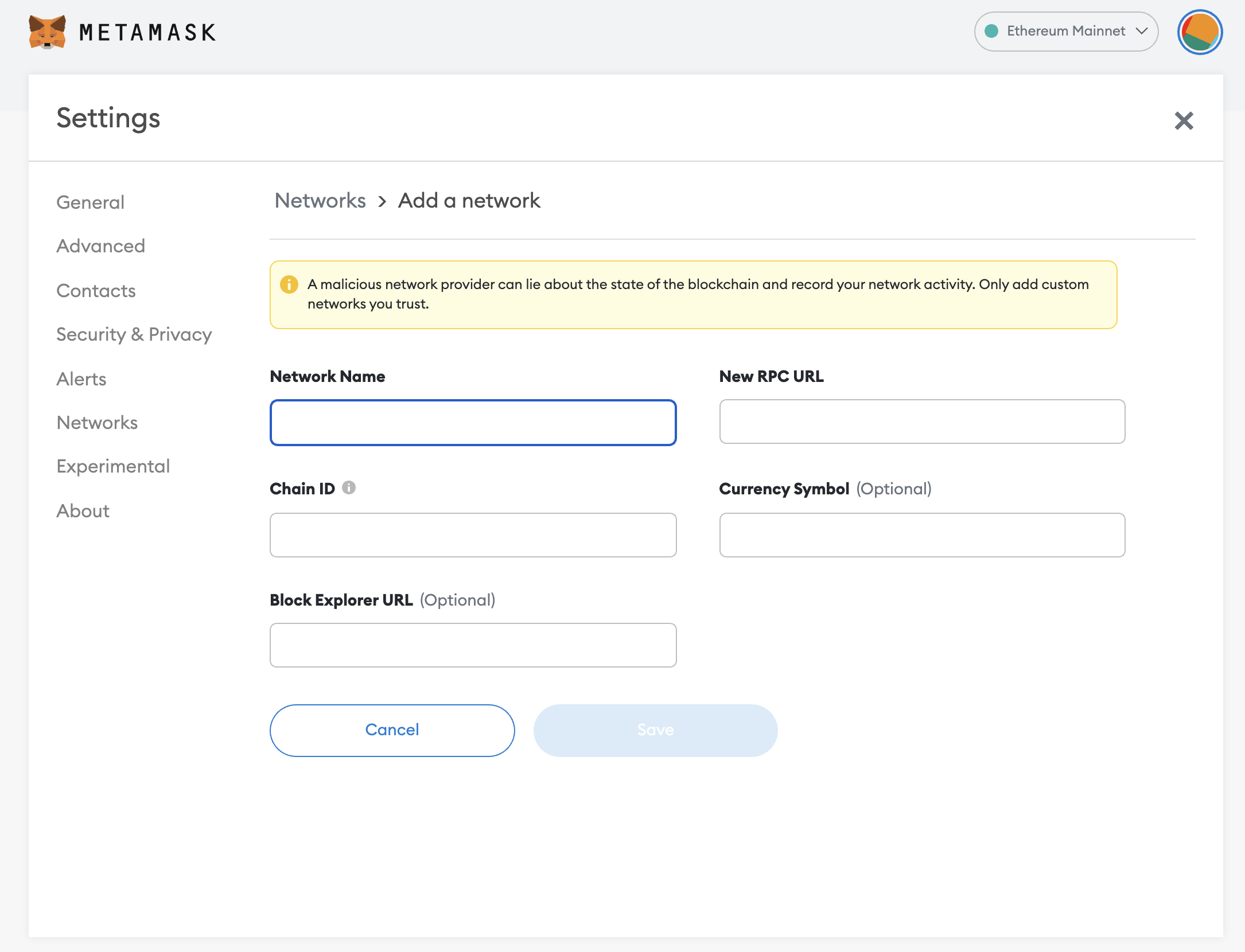Click the Cancel button

point(392,730)
